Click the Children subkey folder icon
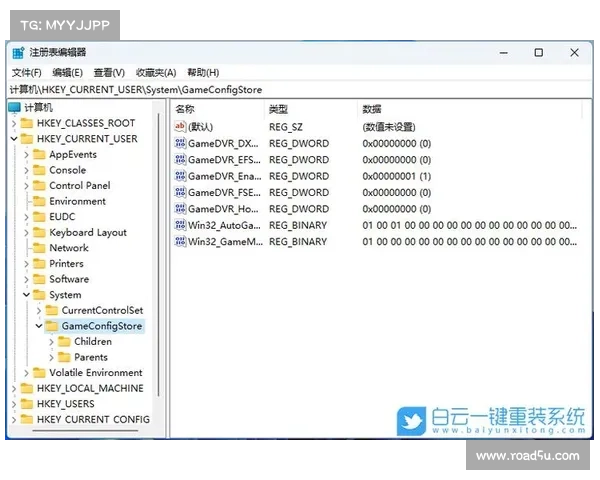The width and height of the screenshot is (600, 480). [64, 341]
